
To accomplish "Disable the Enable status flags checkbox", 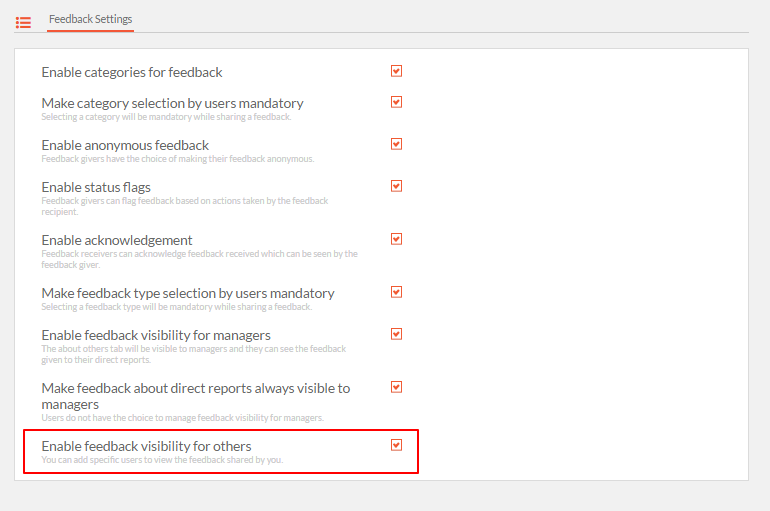I will pos(396,186).
